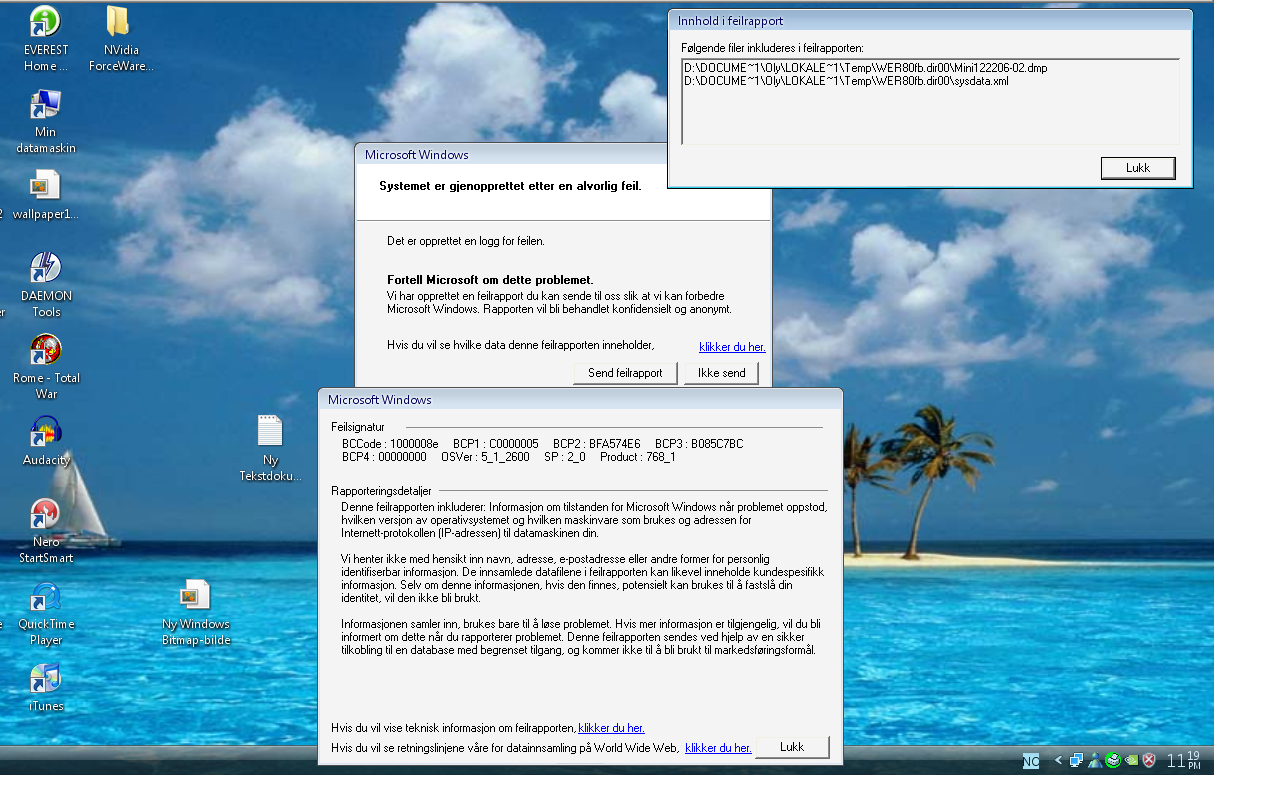
Task: Select the Nero StartSmart shortcut
Action: (x=46, y=531)
